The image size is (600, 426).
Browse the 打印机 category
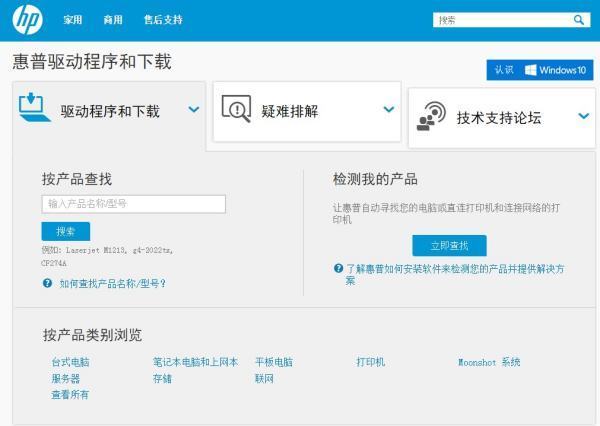click(x=371, y=362)
